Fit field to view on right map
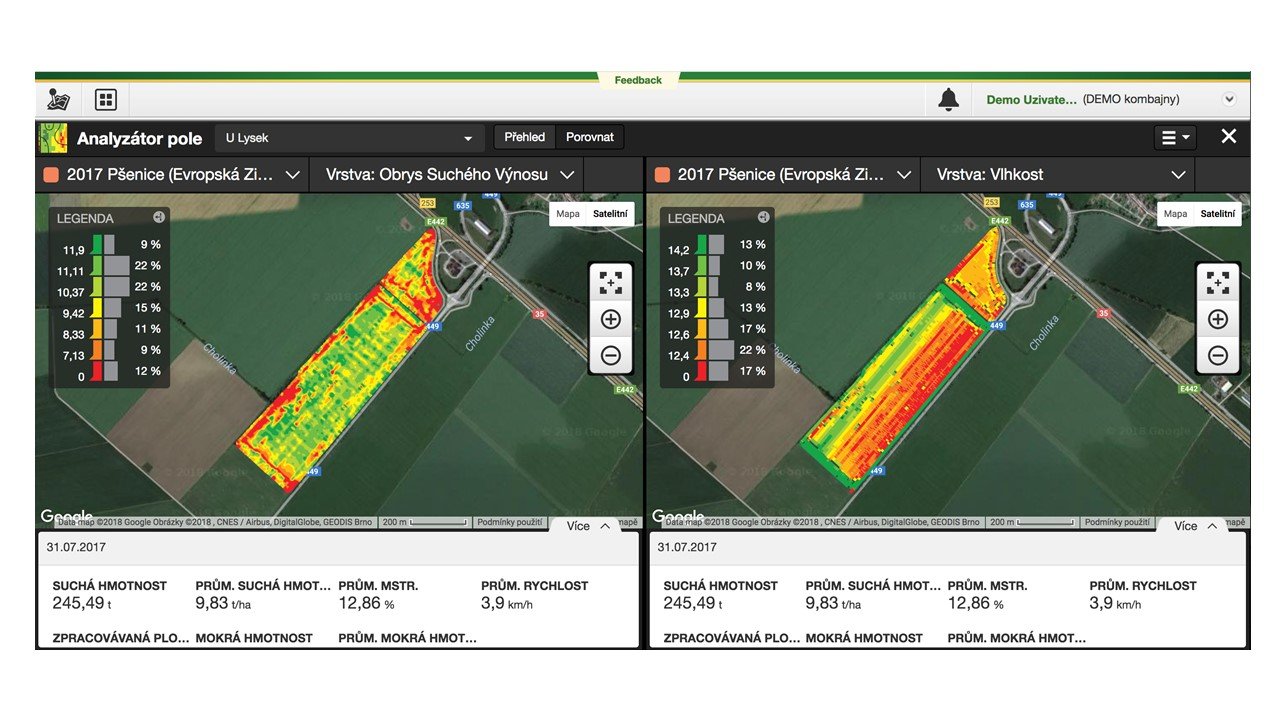Screen dimensions: 1280x720 pyautogui.click(x=1217, y=283)
